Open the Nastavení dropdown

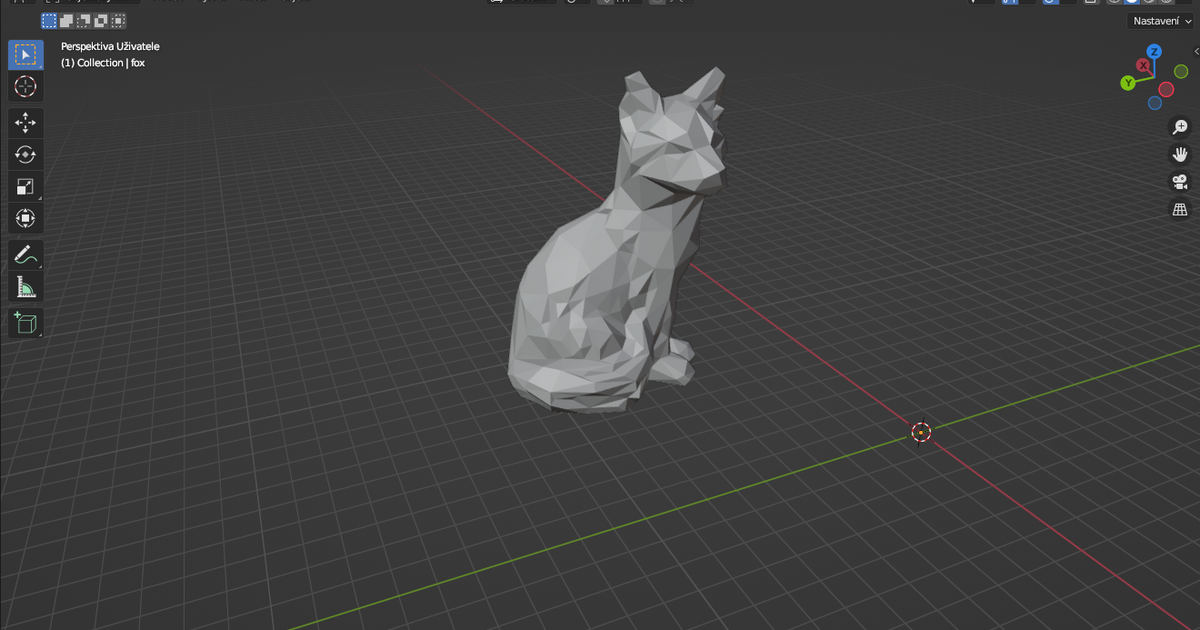point(1160,20)
